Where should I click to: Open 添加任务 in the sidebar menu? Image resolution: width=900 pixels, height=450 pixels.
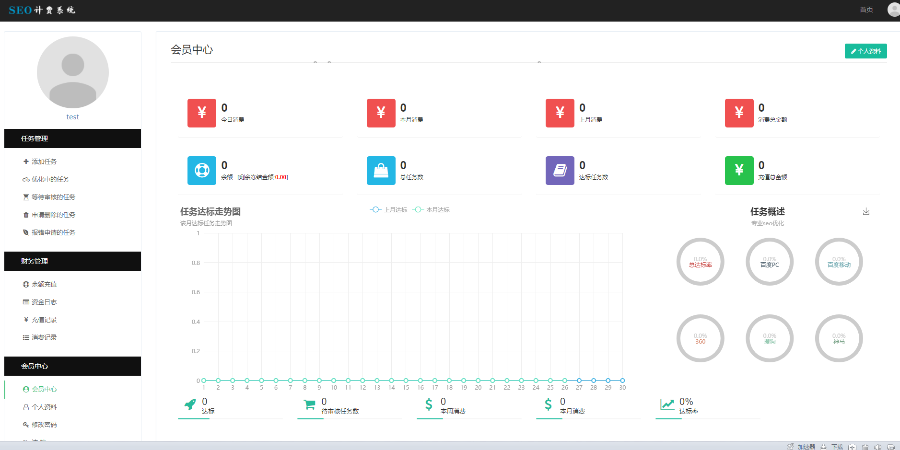(x=44, y=161)
